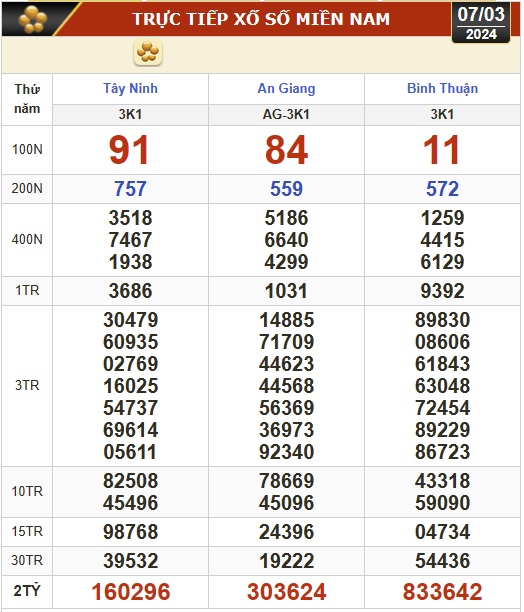Select number 02769 in Tây Ninh
This screenshot has height=612, width=524.
click(130, 364)
